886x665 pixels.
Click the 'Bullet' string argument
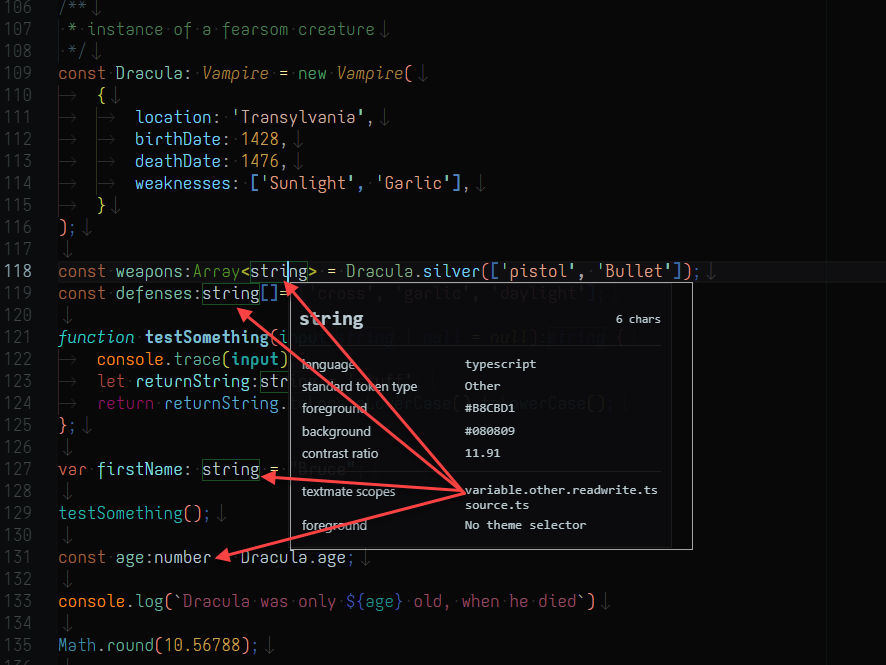coord(634,271)
